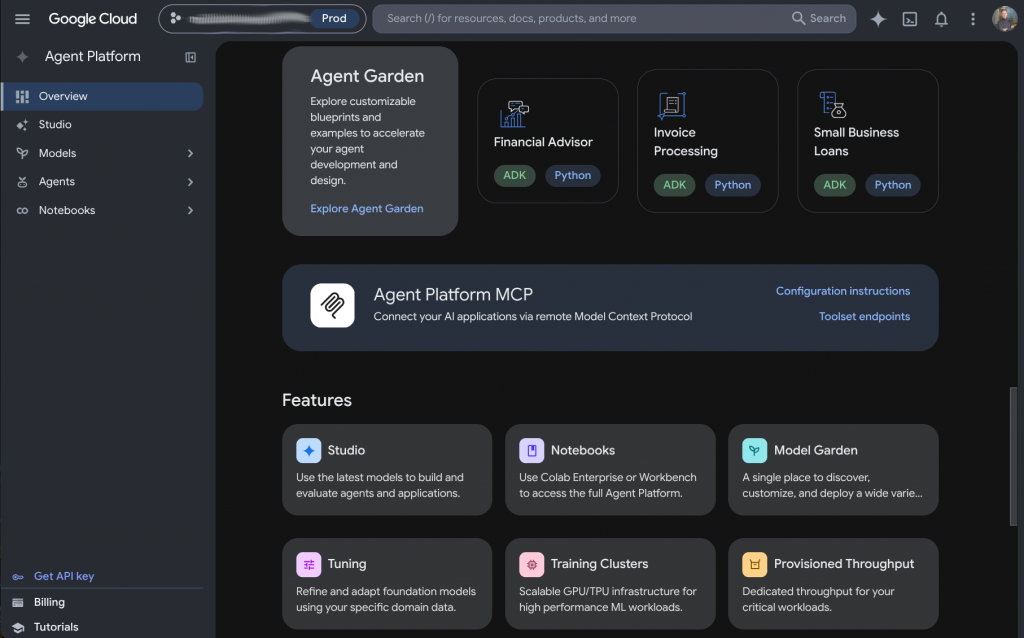
Task: Open the notifications bell
Action: [x=941, y=19]
